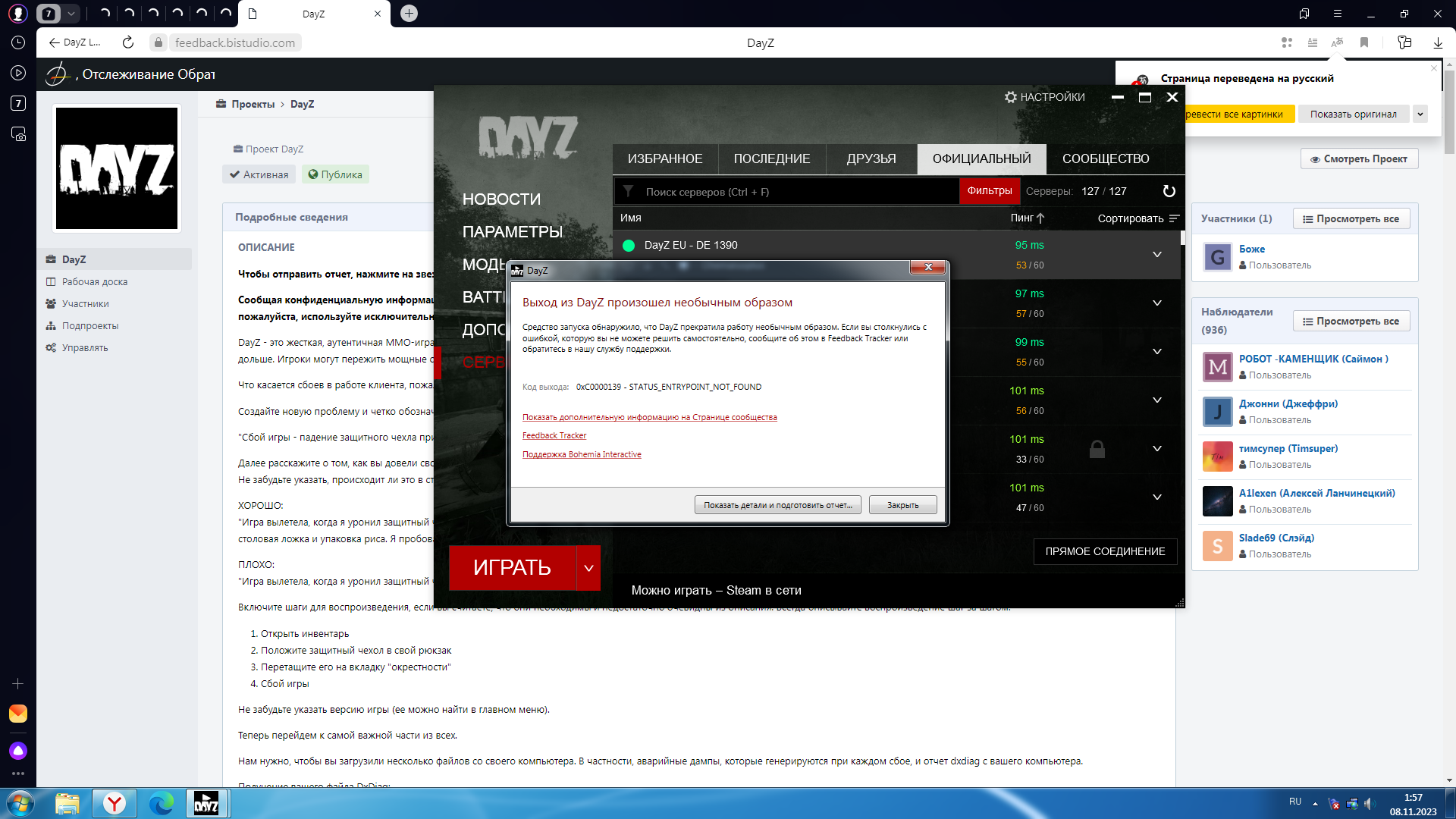Image resolution: width=1456 pixels, height=819 pixels.
Task: Refresh the DayZ server list
Action: [x=1169, y=191]
